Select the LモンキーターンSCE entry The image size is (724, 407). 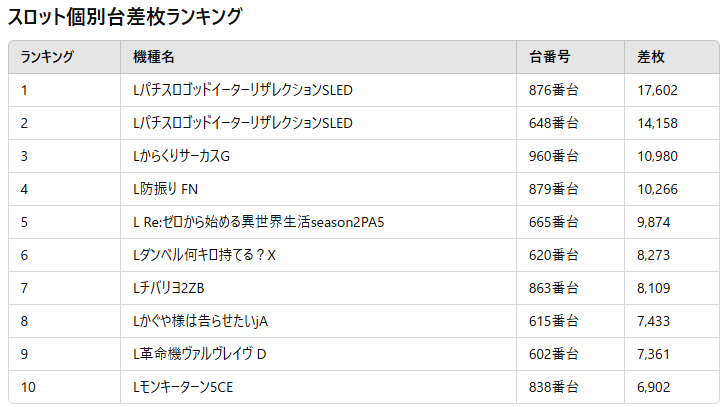click(x=183, y=387)
